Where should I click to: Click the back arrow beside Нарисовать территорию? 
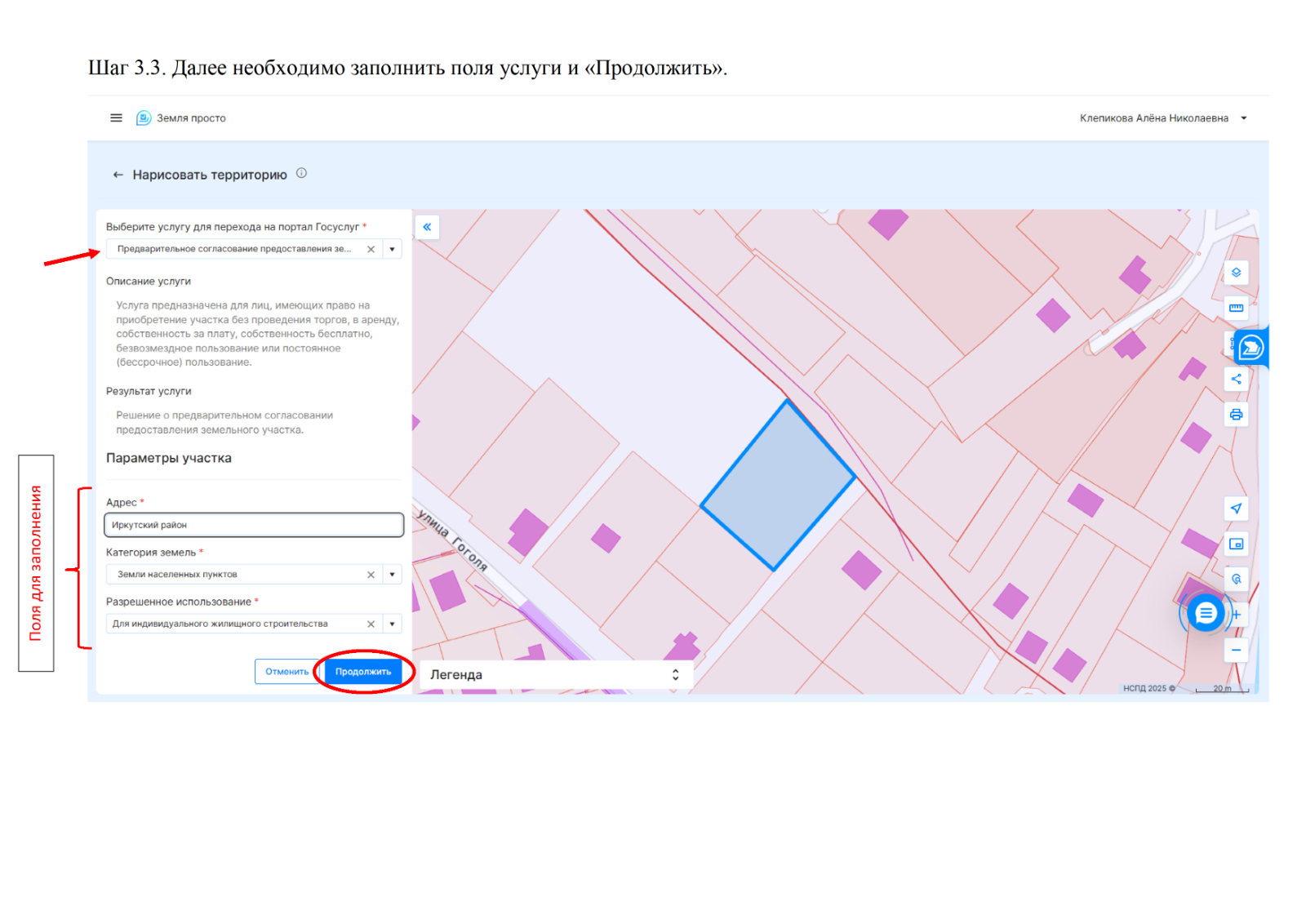(118, 175)
